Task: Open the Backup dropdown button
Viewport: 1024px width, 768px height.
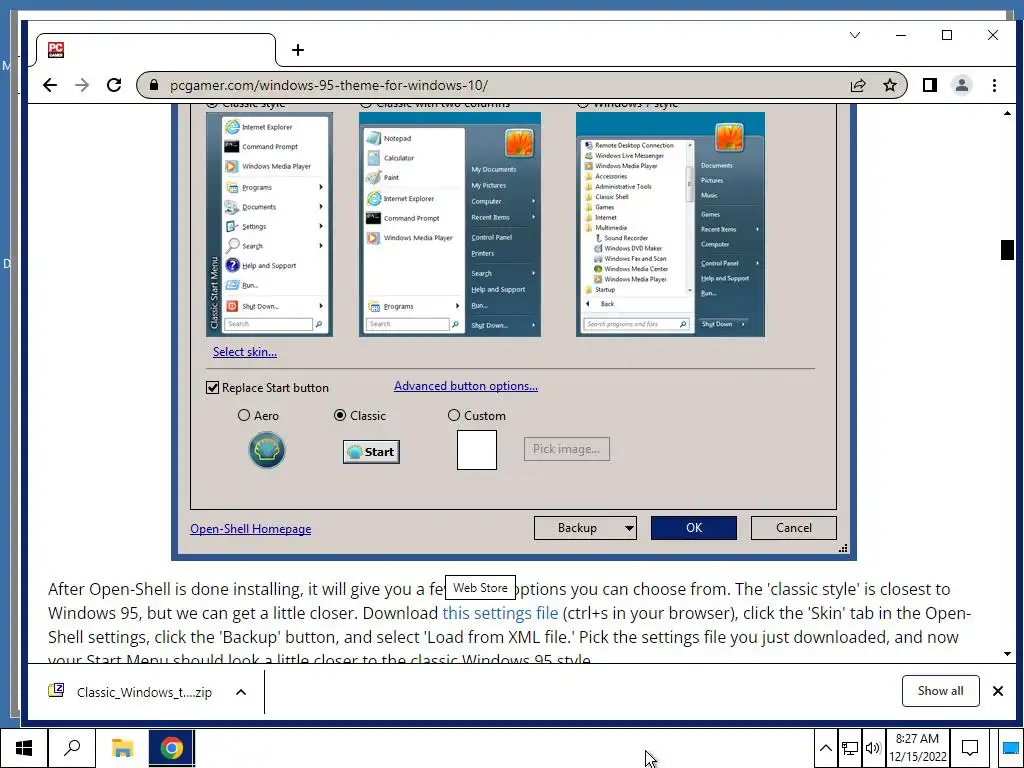Action: 585,528
